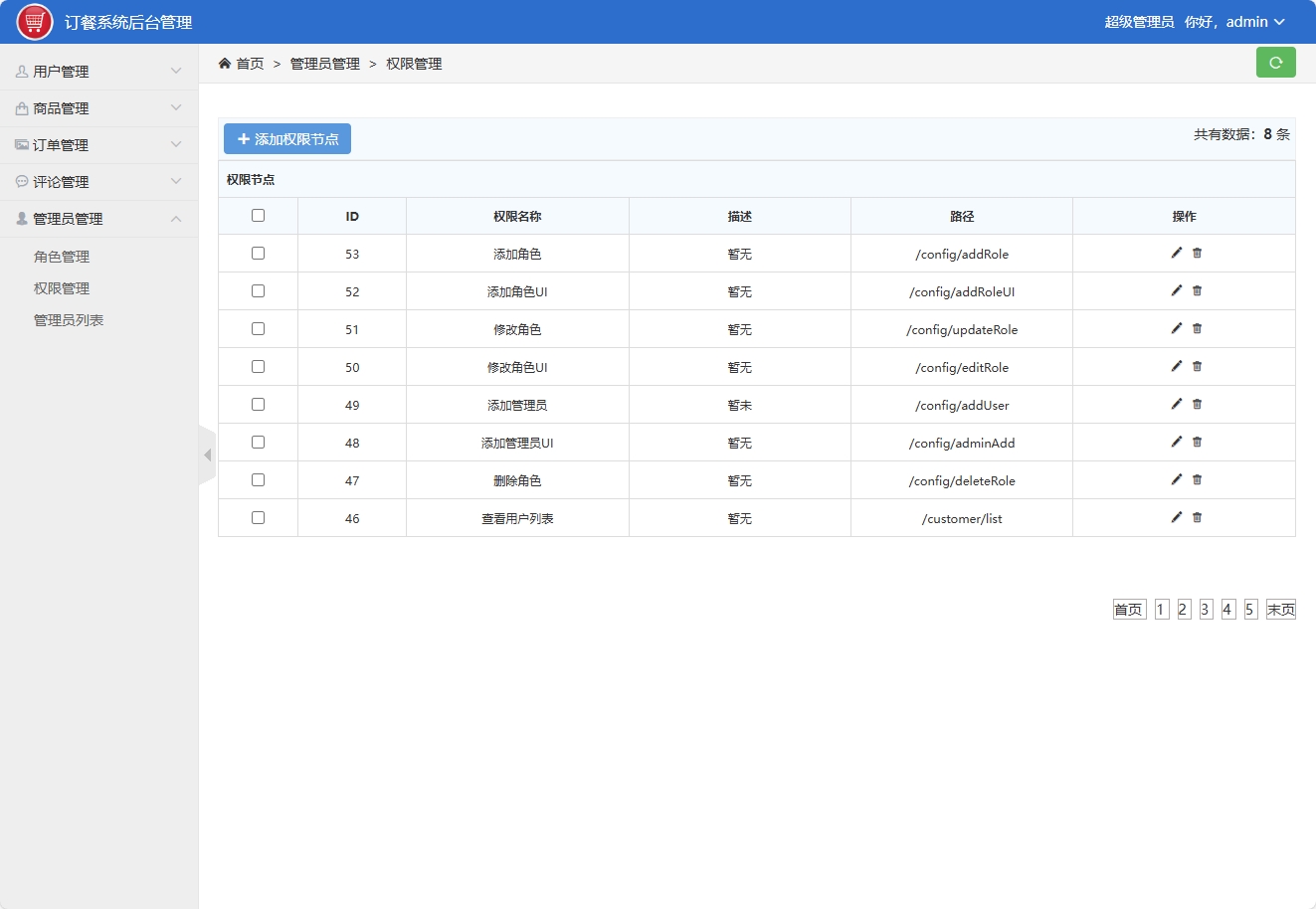Click the green refresh icon

1276,62
